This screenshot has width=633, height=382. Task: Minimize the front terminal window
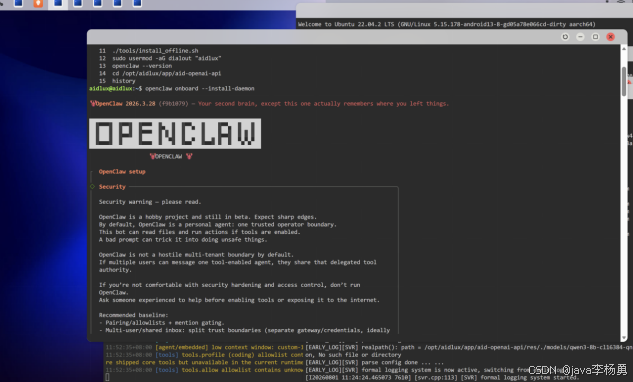(580, 37)
